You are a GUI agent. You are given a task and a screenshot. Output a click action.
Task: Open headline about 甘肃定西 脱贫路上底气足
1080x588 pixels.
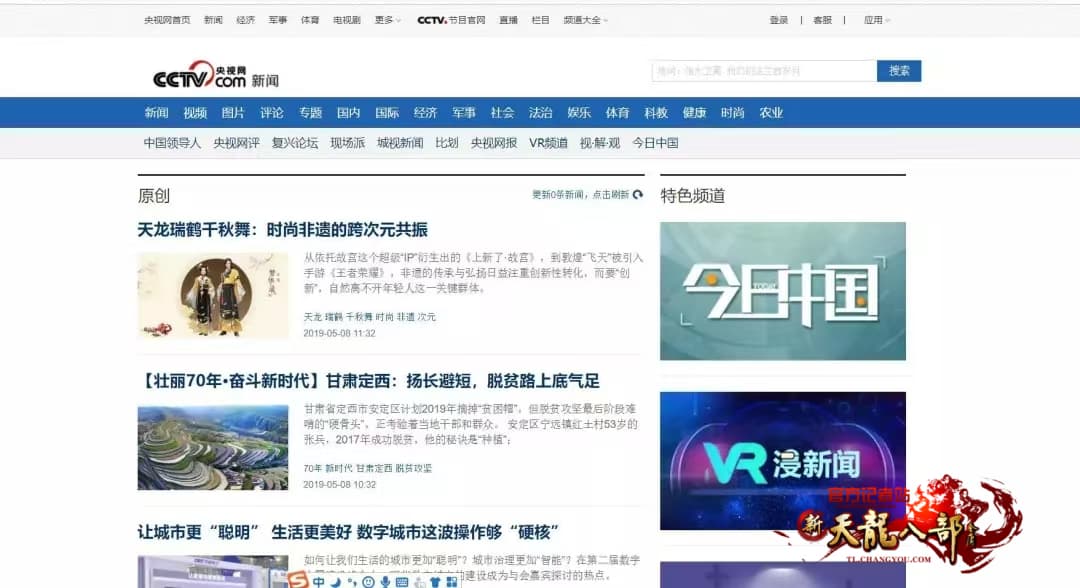click(x=369, y=381)
